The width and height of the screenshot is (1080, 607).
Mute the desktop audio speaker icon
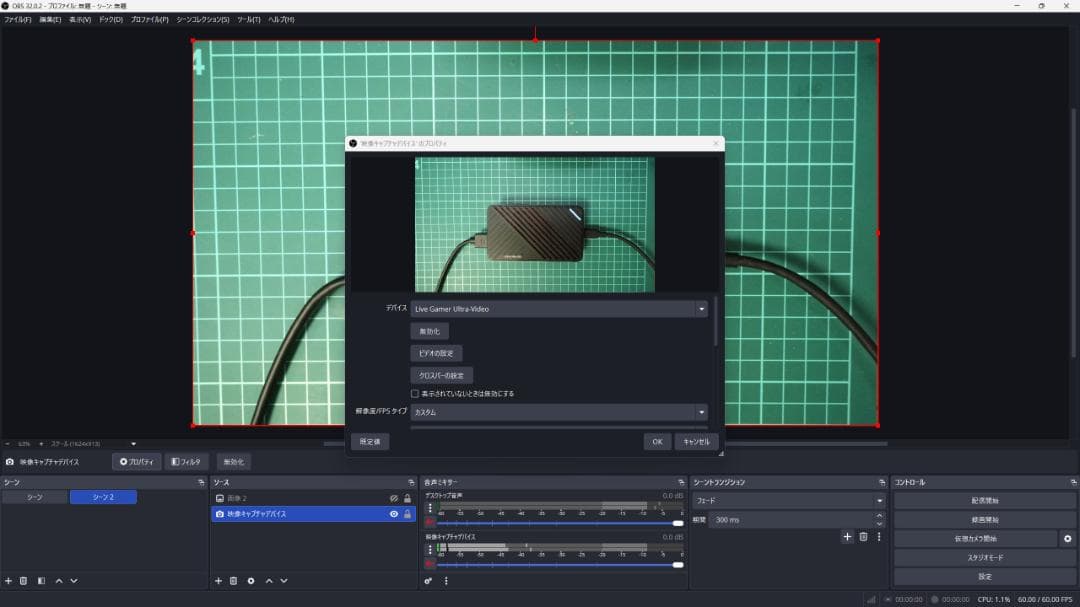click(x=430, y=522)
